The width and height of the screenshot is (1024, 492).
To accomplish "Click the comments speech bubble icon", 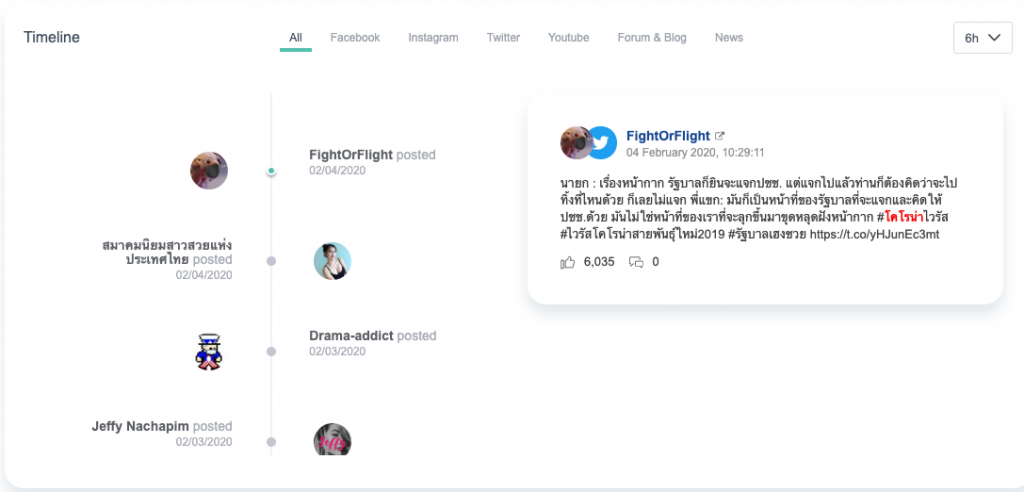I will click(x=636, y=262).
